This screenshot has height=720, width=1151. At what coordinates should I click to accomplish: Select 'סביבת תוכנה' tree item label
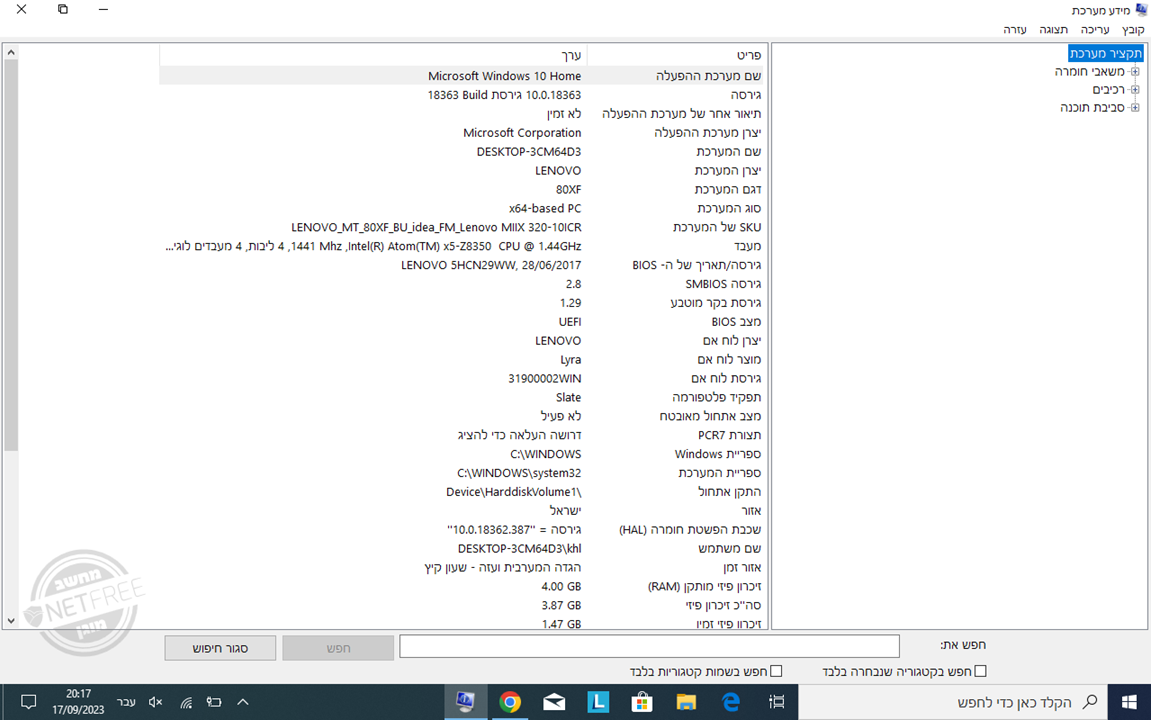click(x=1092, y=108)
